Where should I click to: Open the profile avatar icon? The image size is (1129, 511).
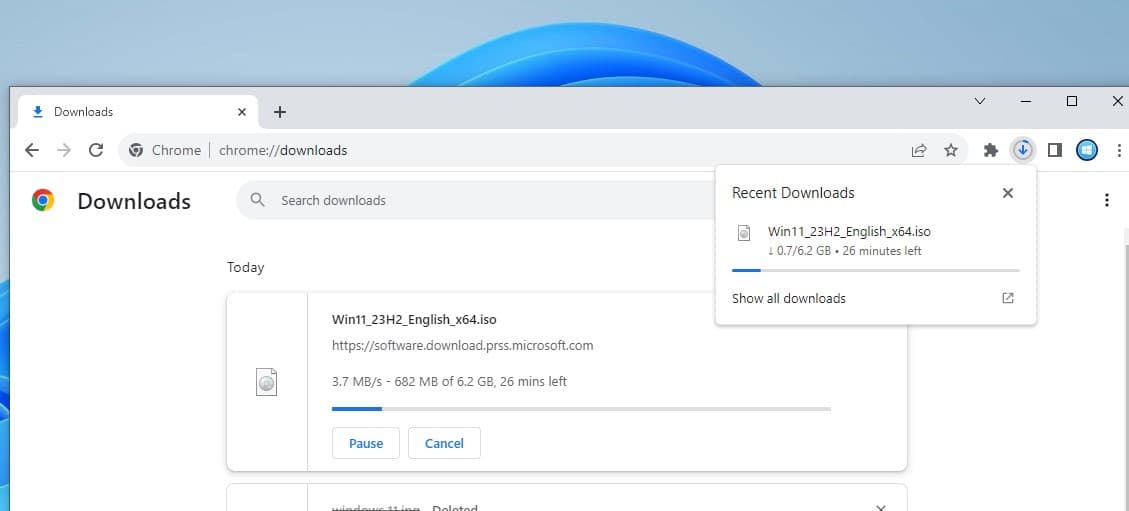pyautogui.click(x=1087, y=150)
